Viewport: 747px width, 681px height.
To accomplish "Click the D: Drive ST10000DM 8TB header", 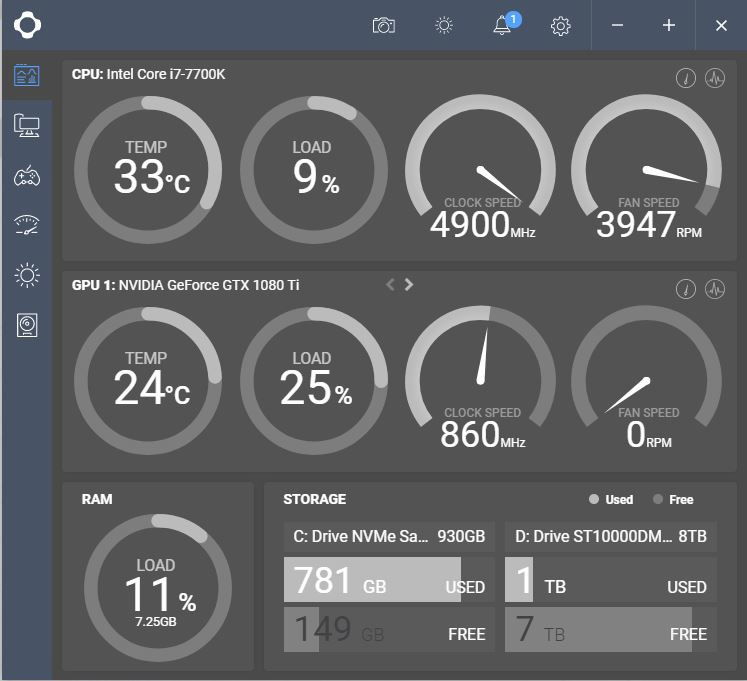I will pyautogui.click(x=611, y=537).
